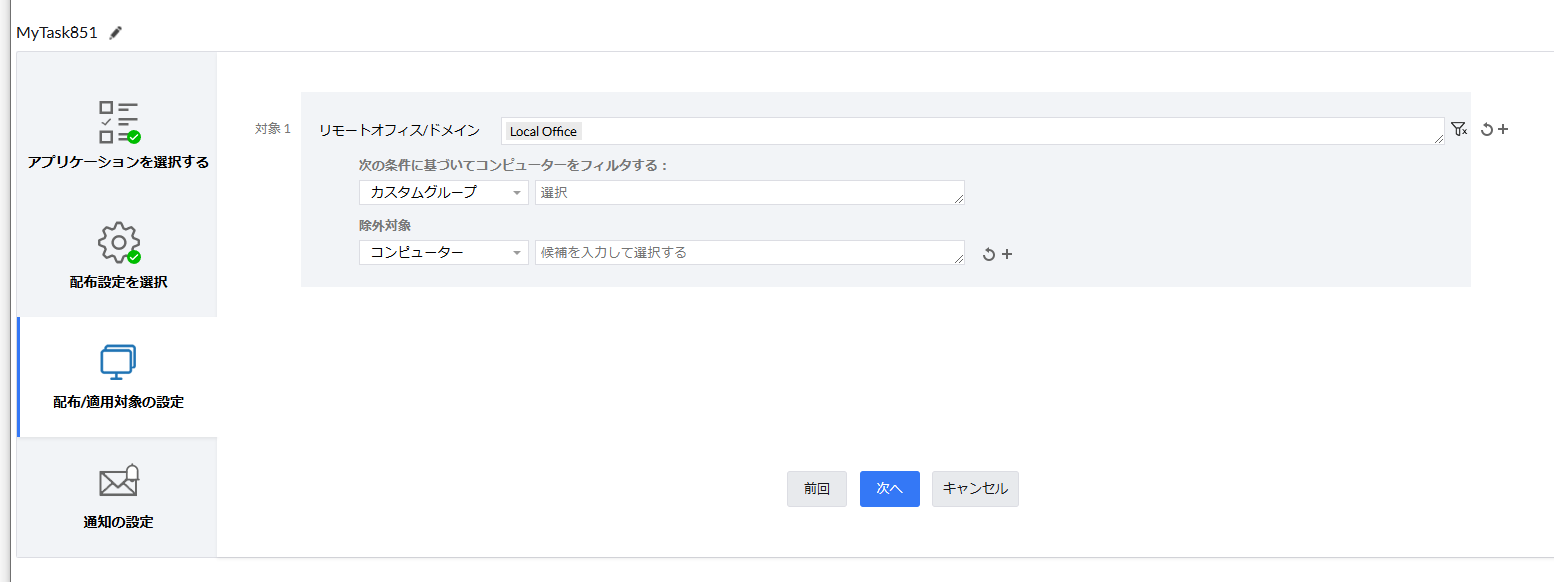This screenshot has height=582, width=1554.
Task: Click the envelope notification settings icon
Action: (x=119, y=481)
